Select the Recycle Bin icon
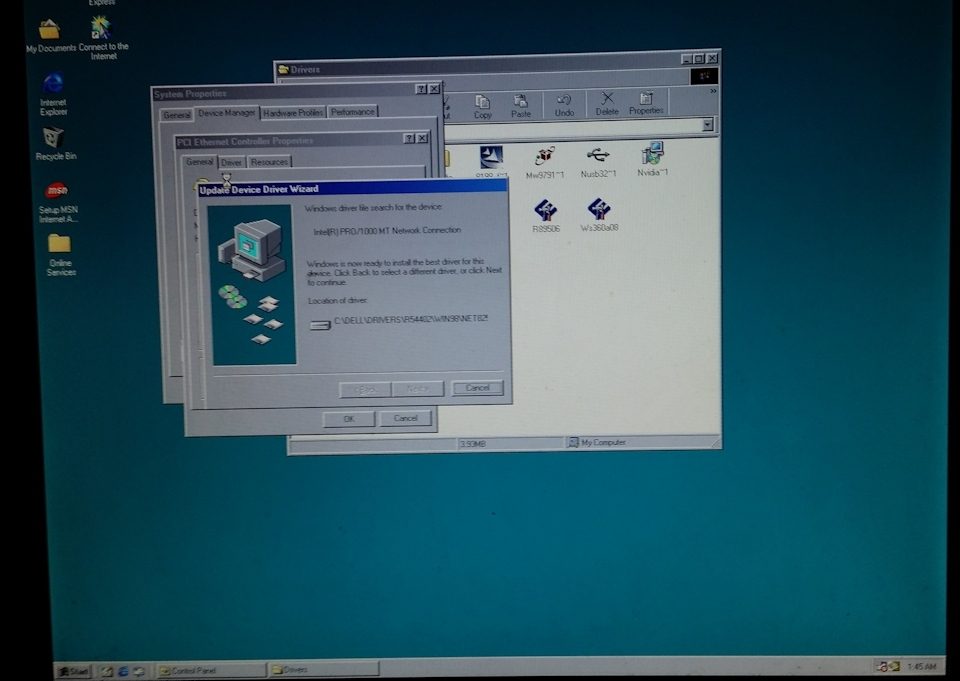 tap(55, 143)
